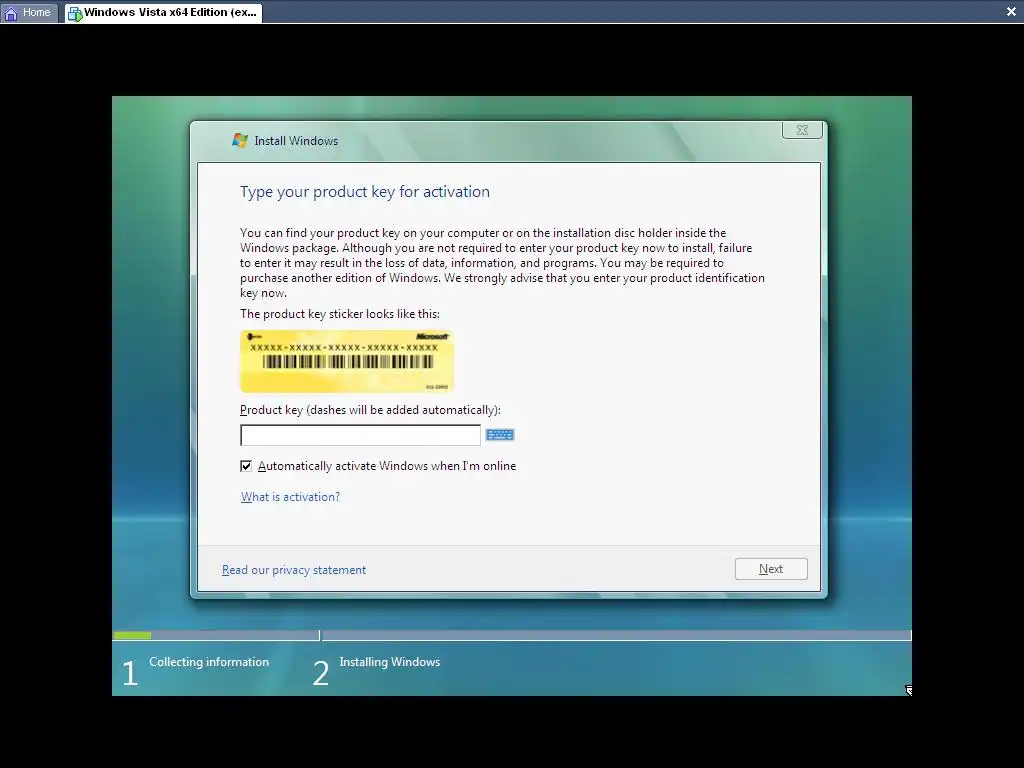
Task: Click the Type your product key heading
Action: point(365,192)
